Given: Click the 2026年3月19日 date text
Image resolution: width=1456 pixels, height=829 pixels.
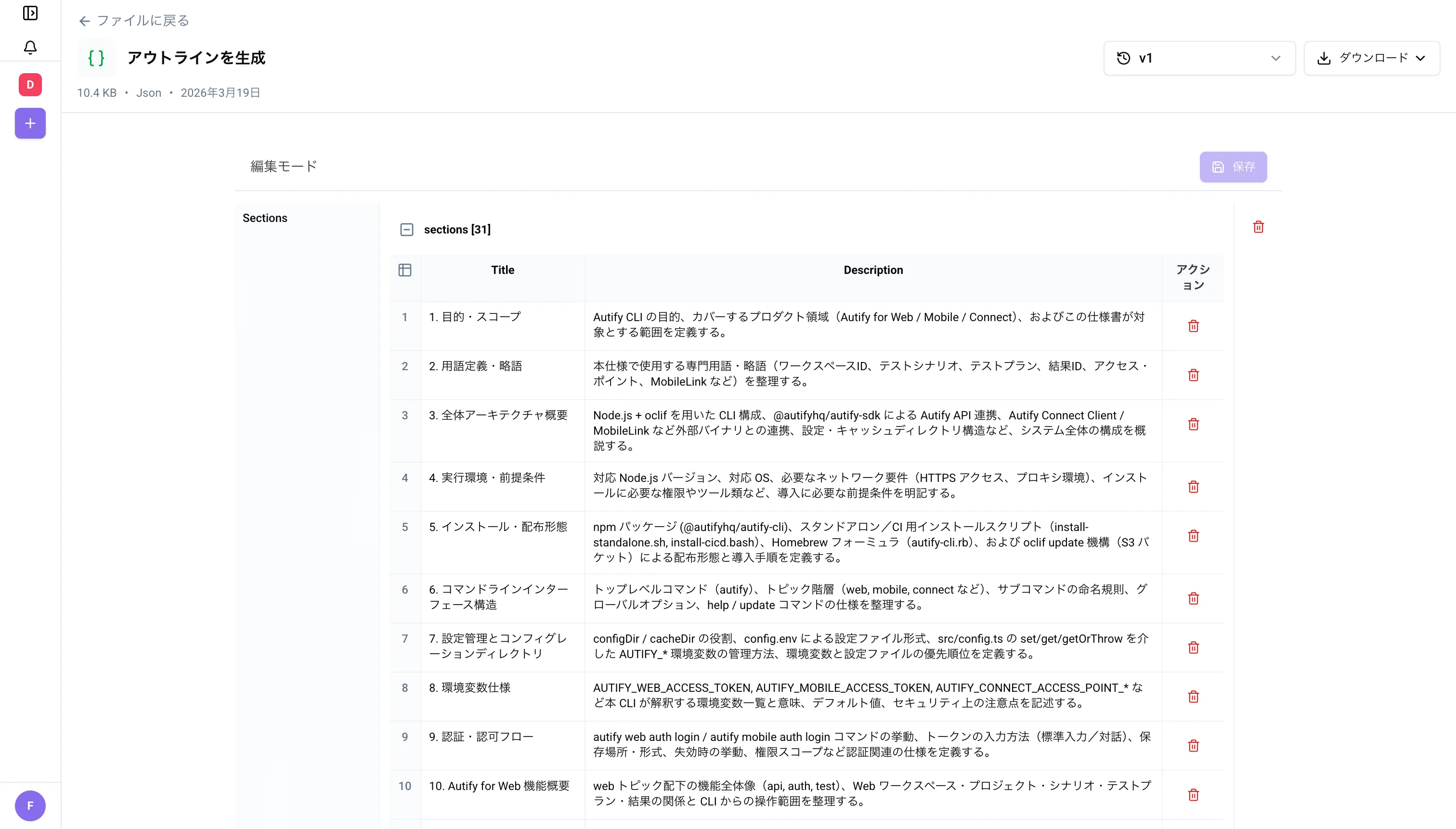Looking at the screenshot, I should pos(221,93).
